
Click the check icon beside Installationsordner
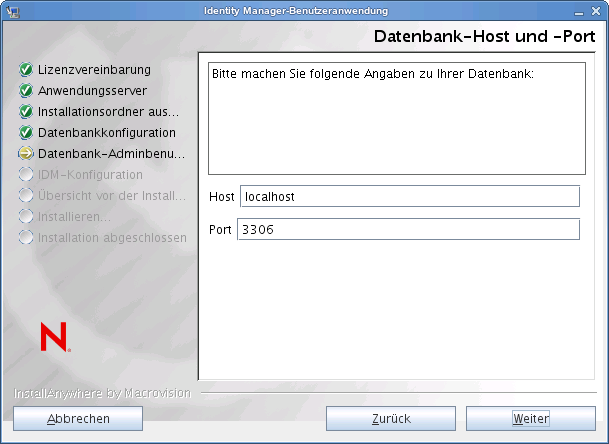click(x=26, y=111)
